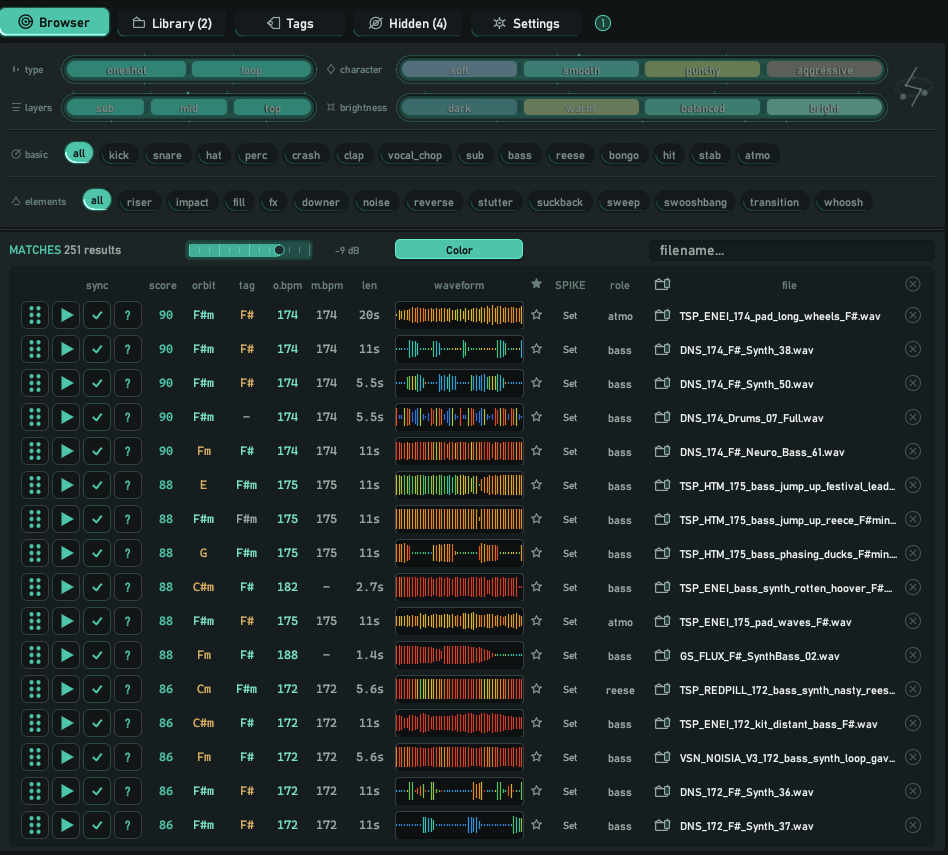Screen dimensions: 948x855
Task: Click Set for DNS_174_F#_Synth_38.wav
Action: [x=570, y=349]
